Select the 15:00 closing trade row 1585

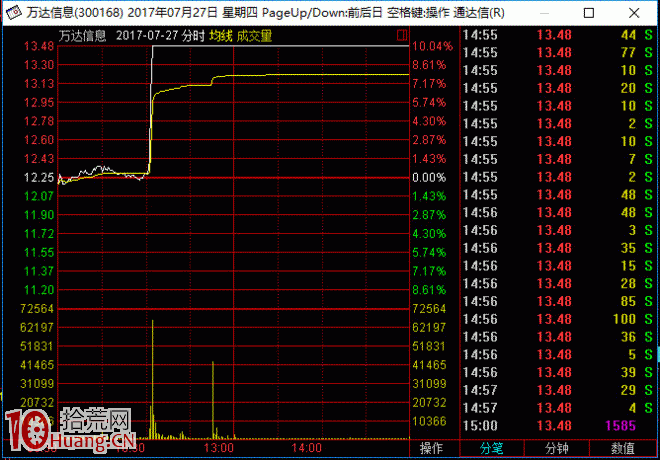pyautogui.click(x=558, y=425)
